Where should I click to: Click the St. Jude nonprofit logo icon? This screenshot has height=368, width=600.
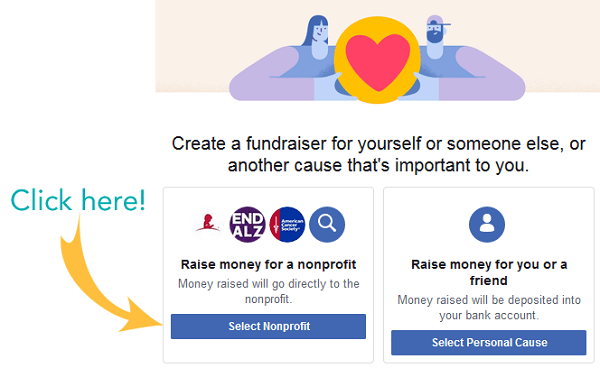[208, 224]
